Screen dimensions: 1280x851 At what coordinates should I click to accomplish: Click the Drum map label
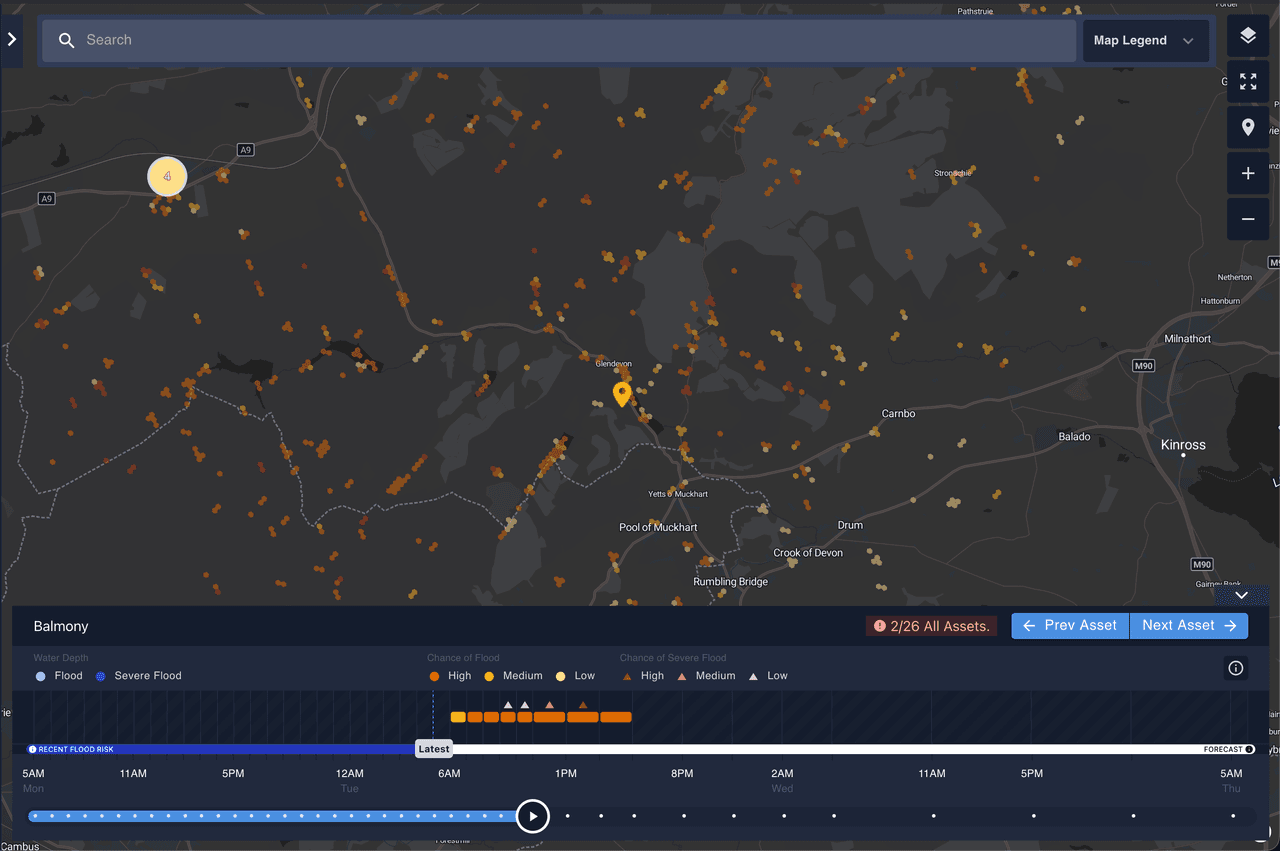(x=850, y=525)
